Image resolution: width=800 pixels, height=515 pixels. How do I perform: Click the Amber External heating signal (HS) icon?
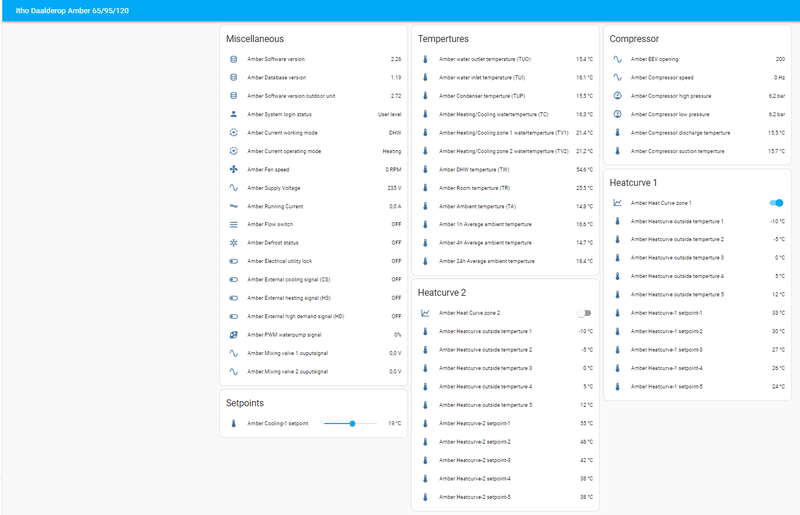point(234,298)
